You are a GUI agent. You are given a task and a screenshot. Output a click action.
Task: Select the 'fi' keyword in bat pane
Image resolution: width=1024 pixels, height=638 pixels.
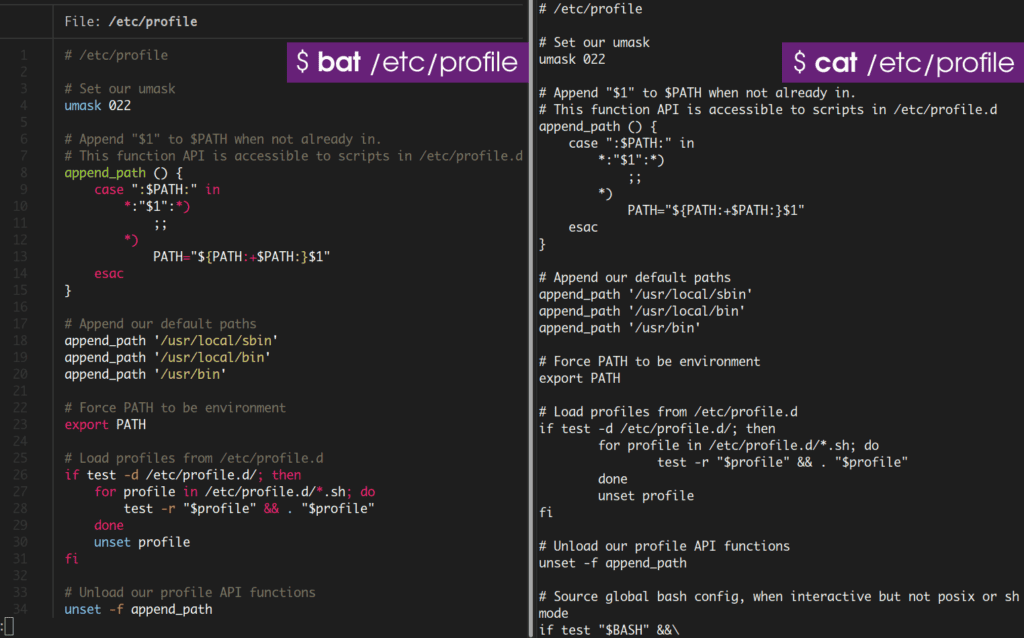[x=71, y=559]
